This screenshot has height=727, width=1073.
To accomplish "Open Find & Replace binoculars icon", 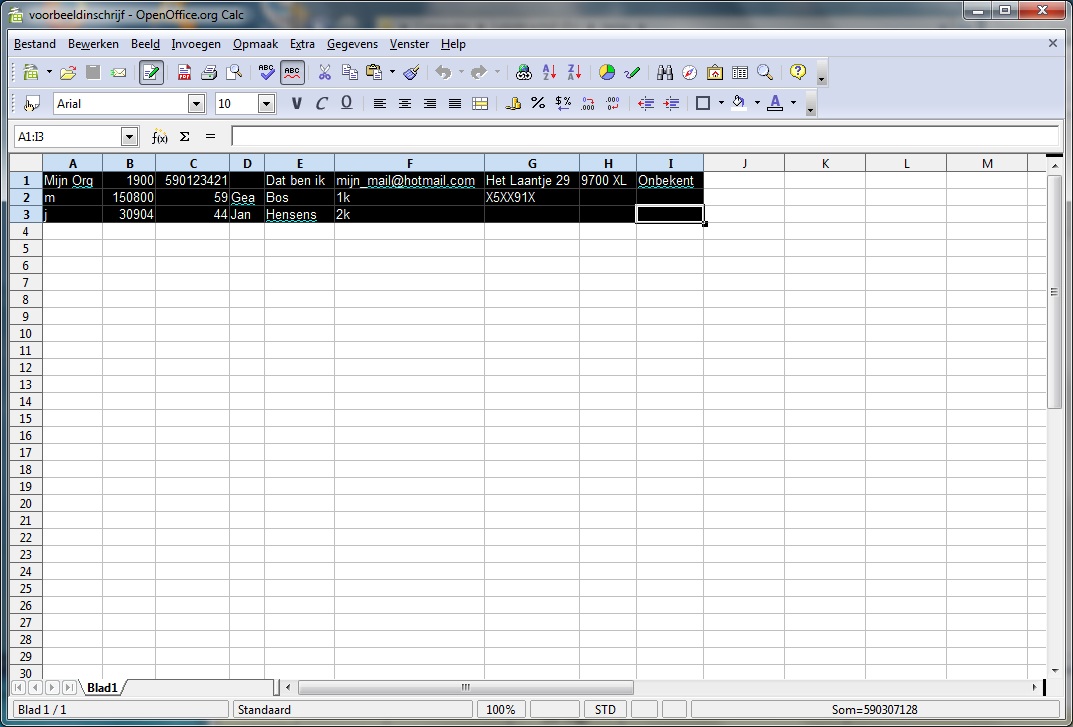I will 665,73.
